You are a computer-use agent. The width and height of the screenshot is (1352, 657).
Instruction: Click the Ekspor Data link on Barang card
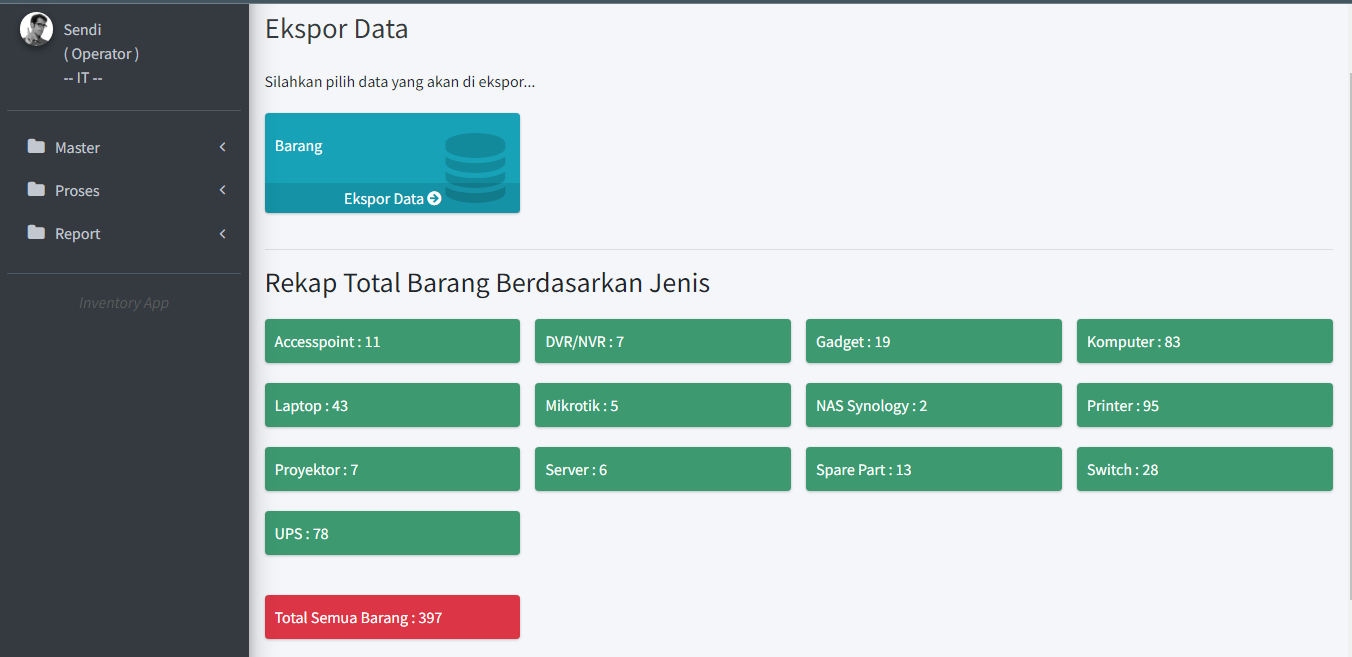[384, 198]
